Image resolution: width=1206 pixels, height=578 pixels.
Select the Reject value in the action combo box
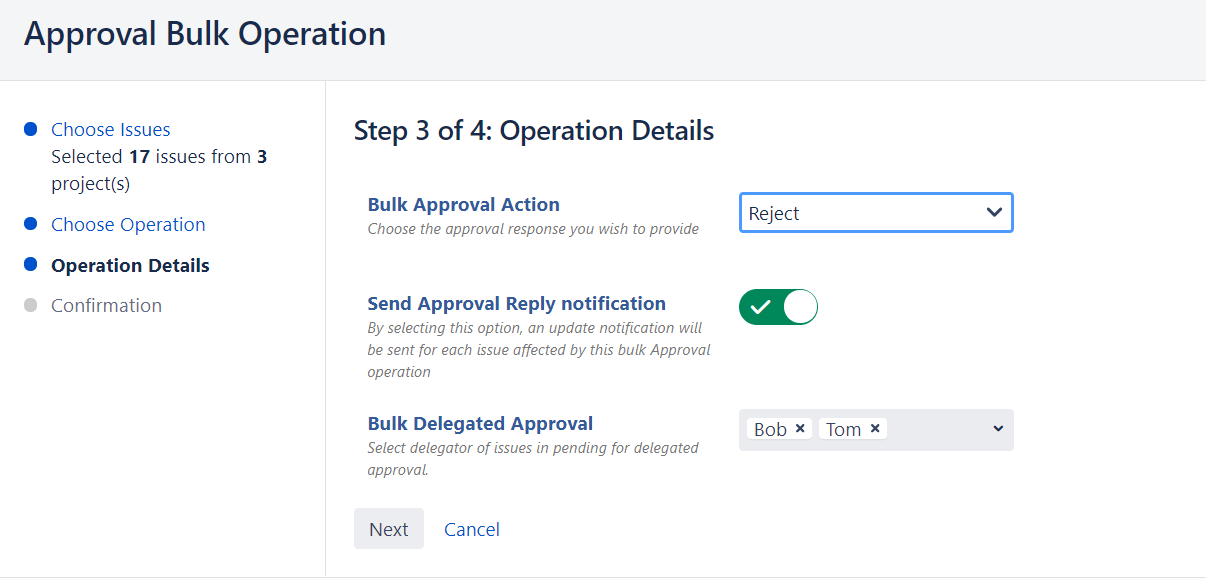(x=774, y=213)
